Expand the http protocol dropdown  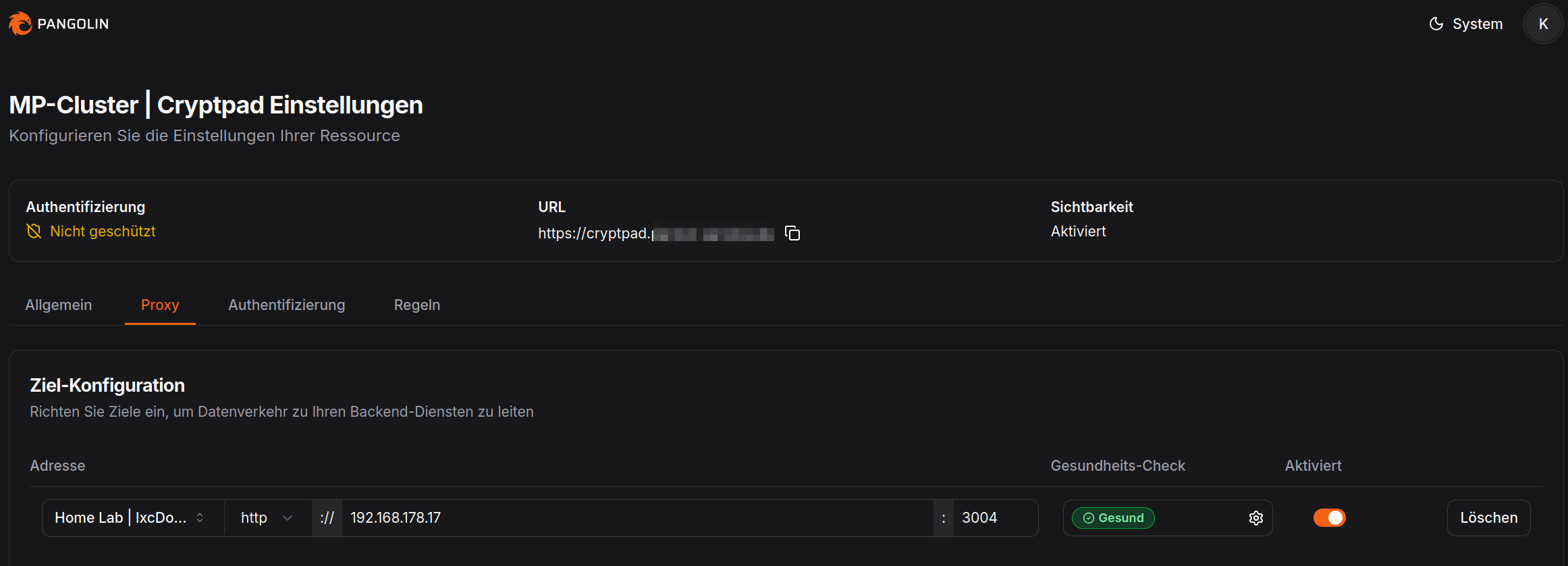point(267,518)
